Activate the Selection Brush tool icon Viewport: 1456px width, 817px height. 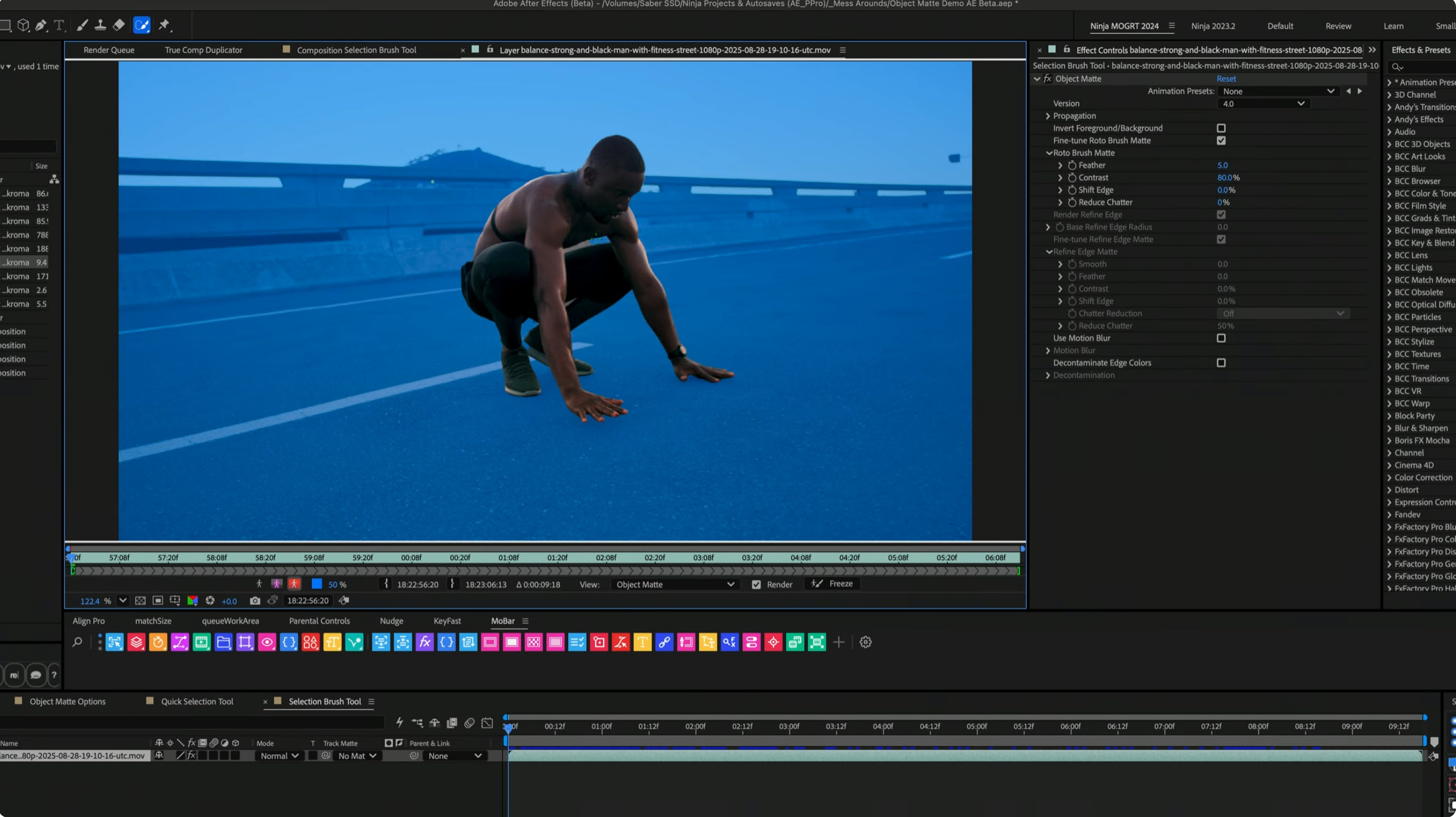pos(142,25)
